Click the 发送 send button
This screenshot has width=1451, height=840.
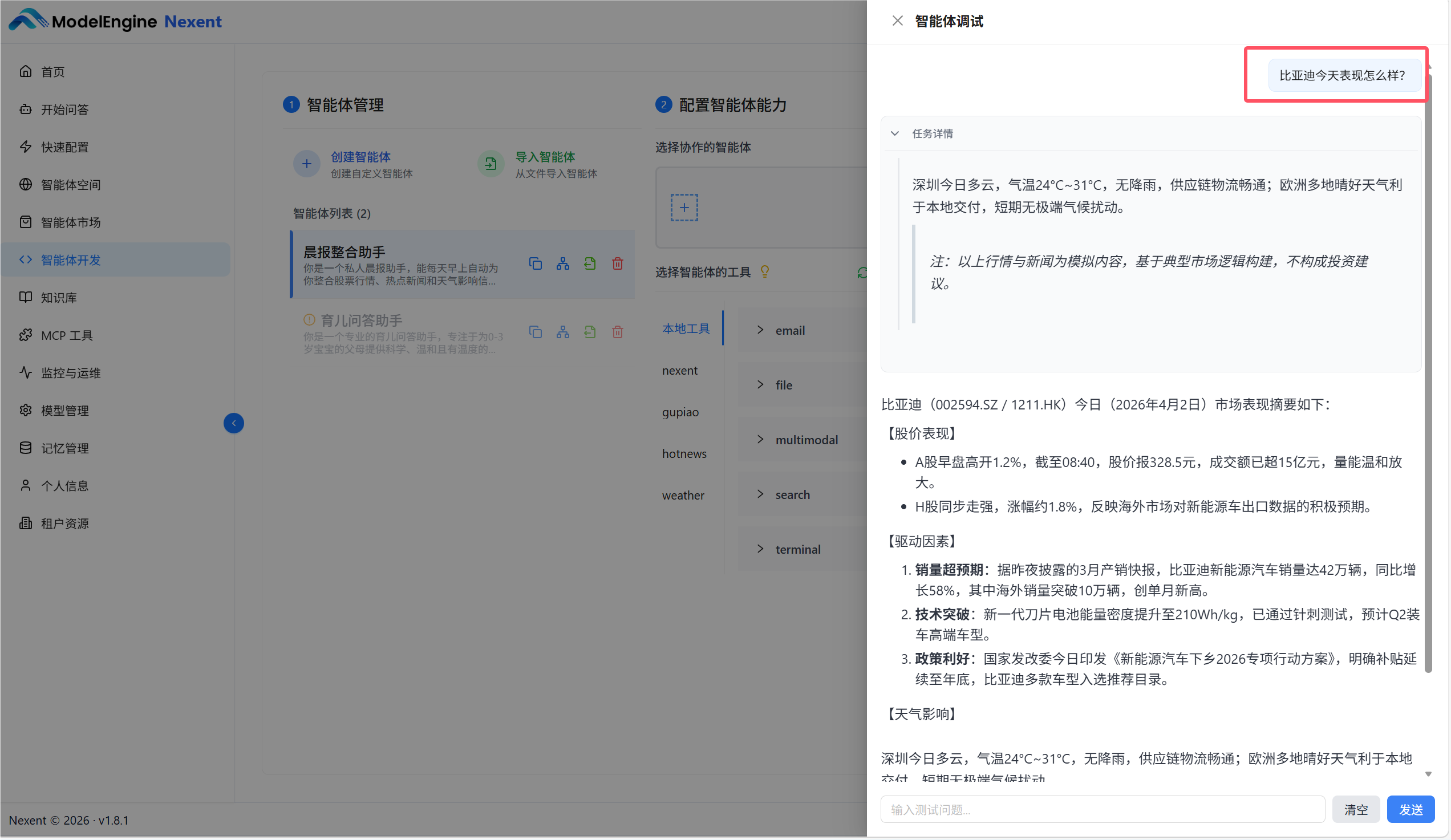pyautogui.click(x=1411, y=809)
